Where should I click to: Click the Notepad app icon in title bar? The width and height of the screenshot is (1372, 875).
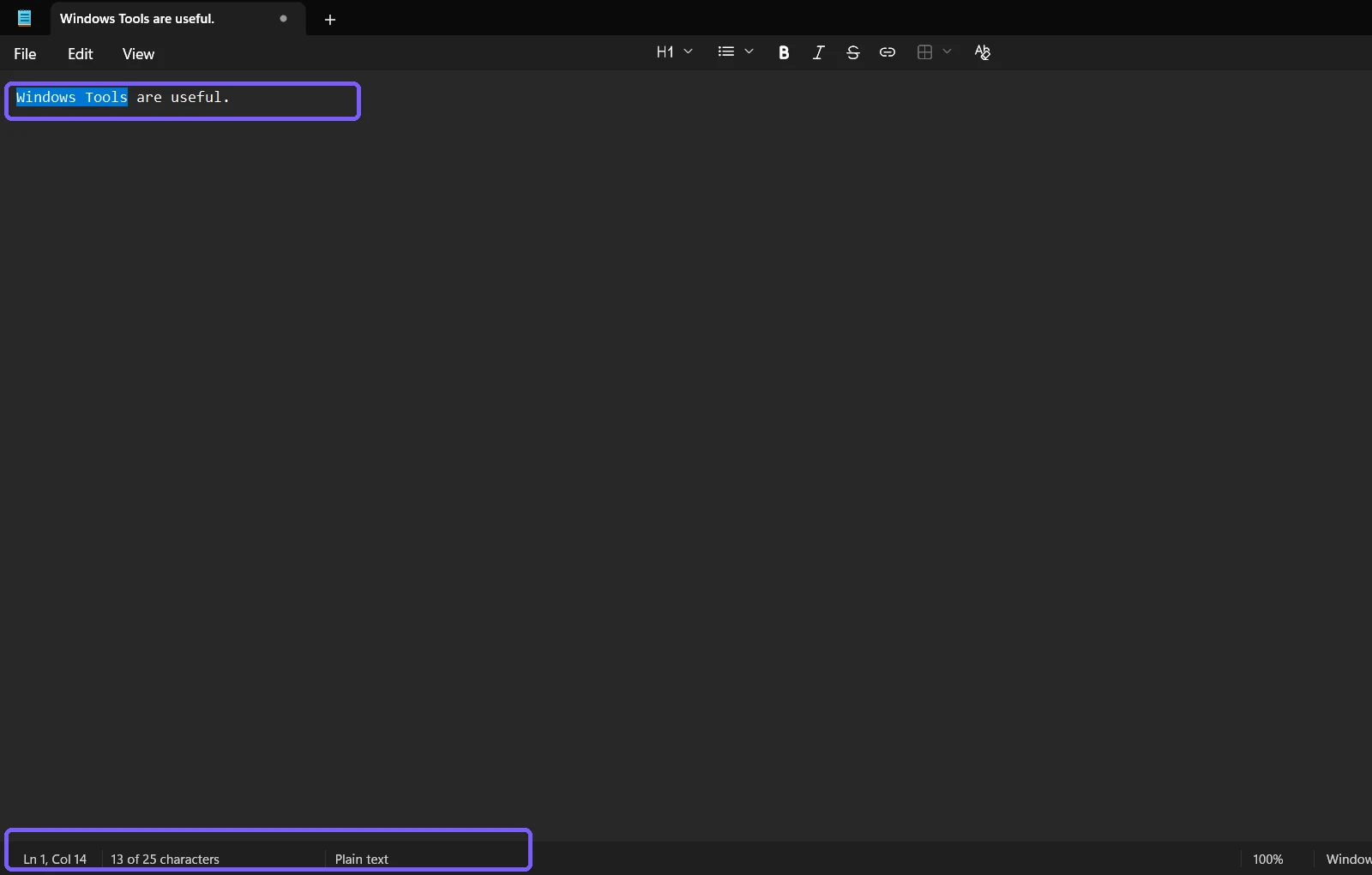click(x=24, y=18)
